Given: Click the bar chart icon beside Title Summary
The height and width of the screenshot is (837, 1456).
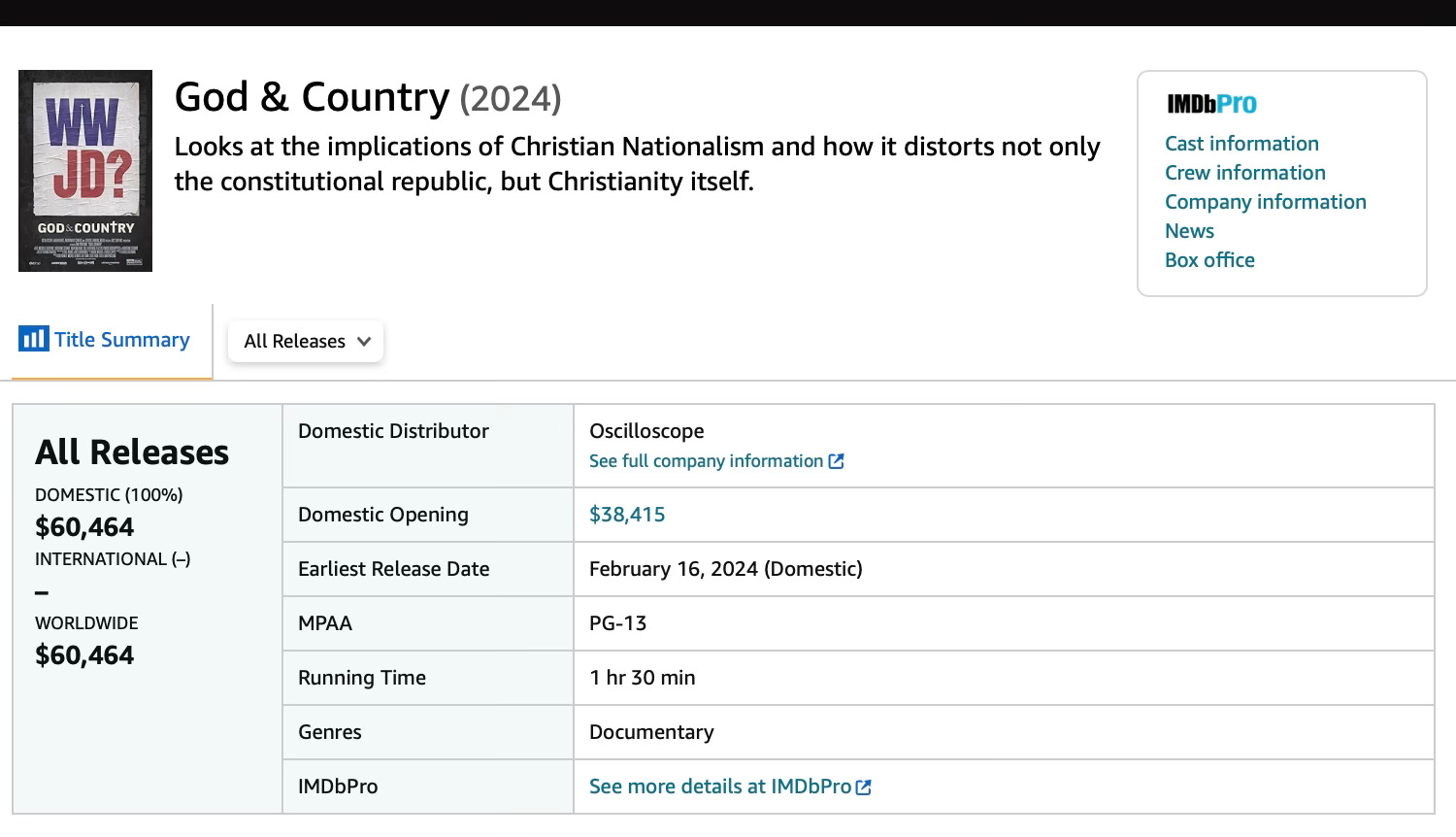Looking at the screenshot, I should click(x=33, y=339).
